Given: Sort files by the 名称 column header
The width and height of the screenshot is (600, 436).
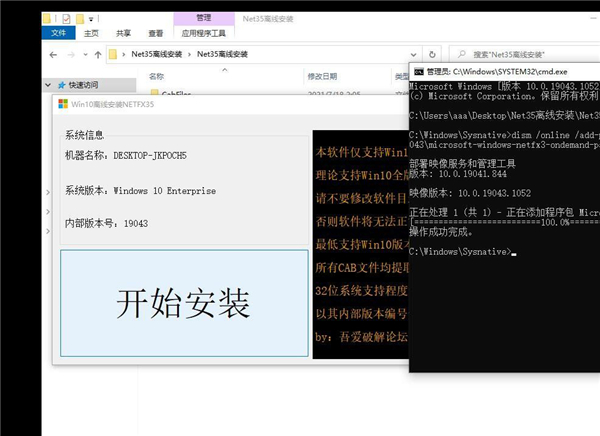Looking at the screenshot, I should (x=156, y=76).
